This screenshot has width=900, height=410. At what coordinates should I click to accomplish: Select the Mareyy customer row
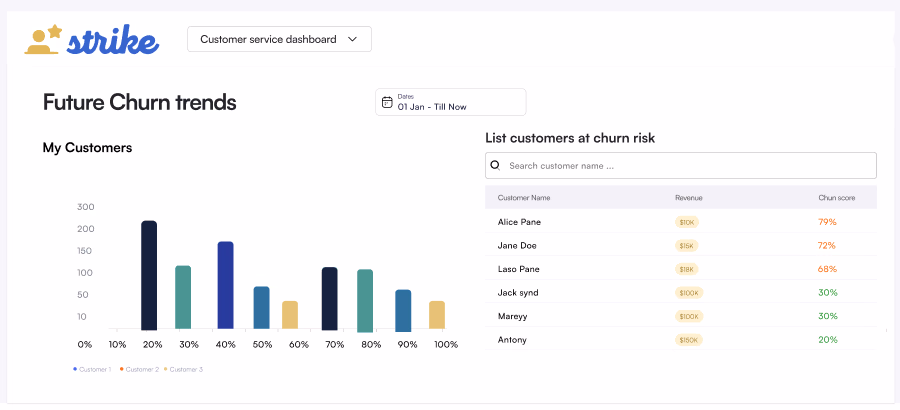512,316
